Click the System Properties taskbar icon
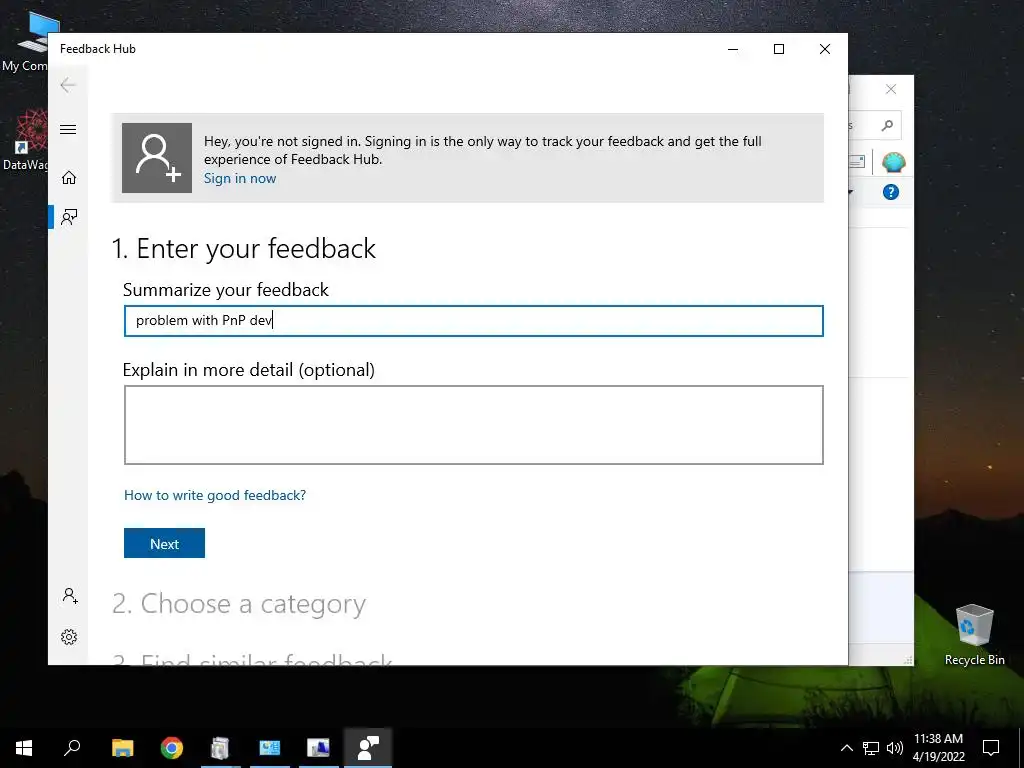Screen dimensions: 1024x768 coord(319,748)
